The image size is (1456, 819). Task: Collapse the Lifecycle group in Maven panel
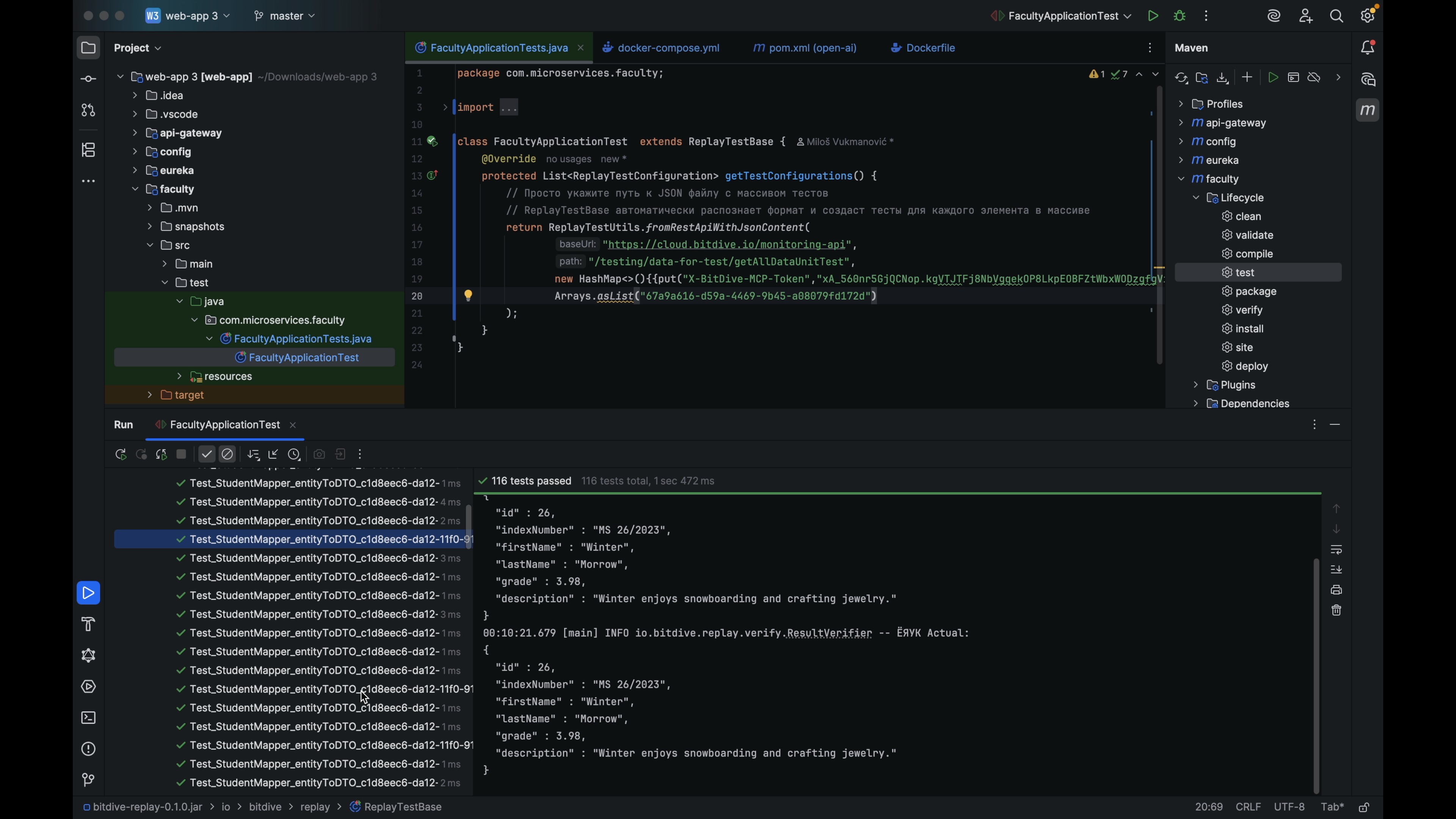pos(1197,197)
